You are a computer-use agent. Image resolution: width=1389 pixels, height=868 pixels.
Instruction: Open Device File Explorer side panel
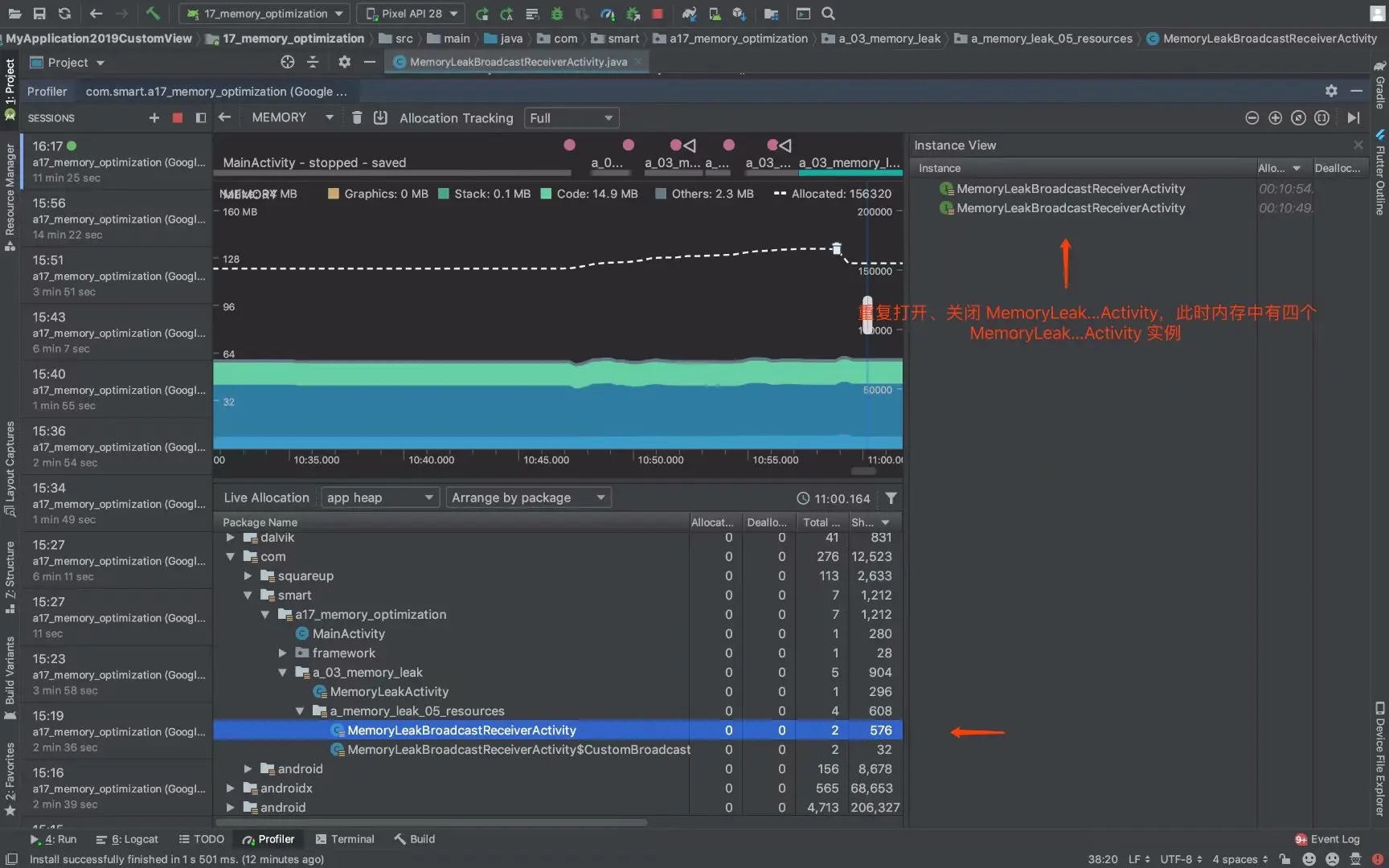(x=1379, y=759)
